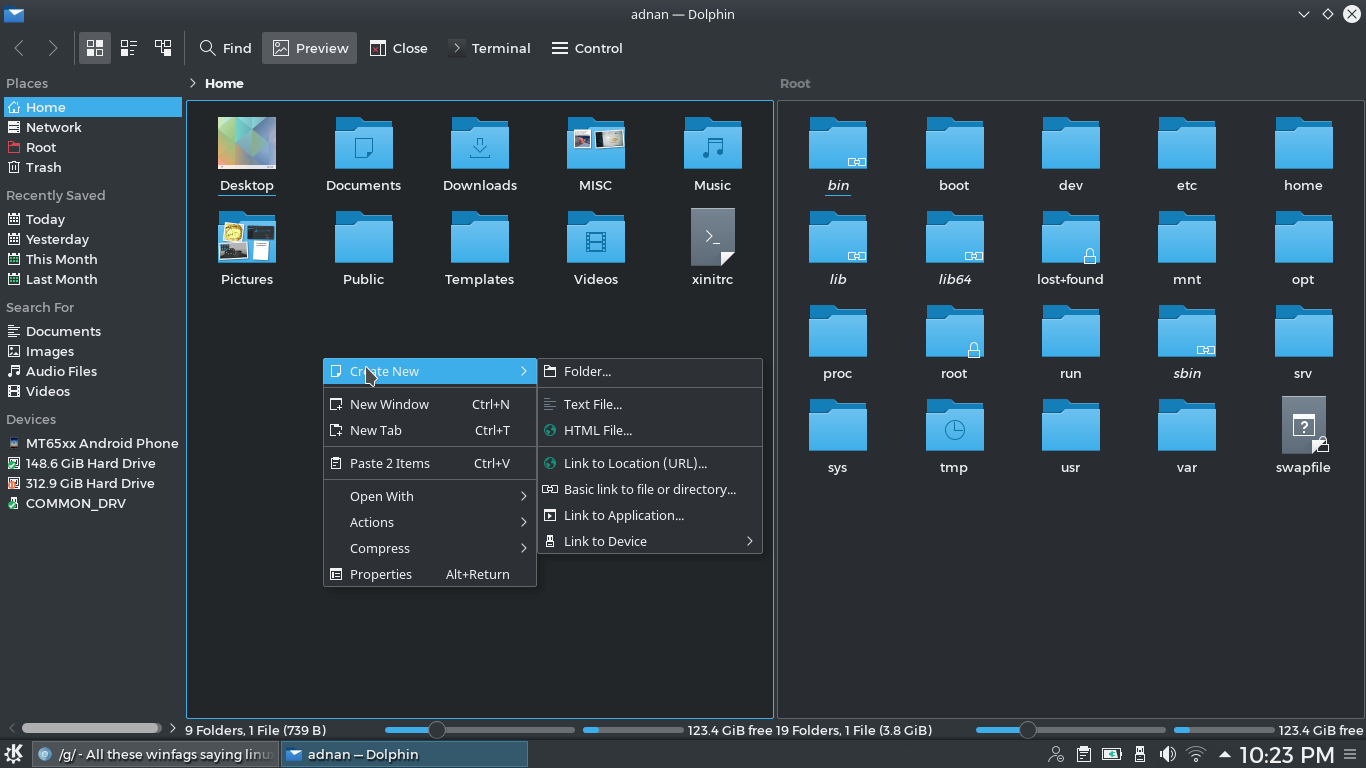Go forward with the forward arrow
1366x768 pixels.
point(53,48)
